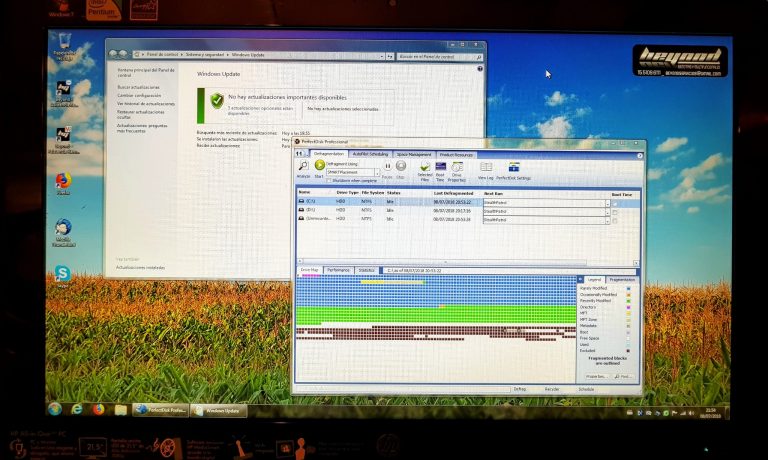Switch to the Space Management tab
The width and height of the screenshot is (768, 460).
[414, 154]
